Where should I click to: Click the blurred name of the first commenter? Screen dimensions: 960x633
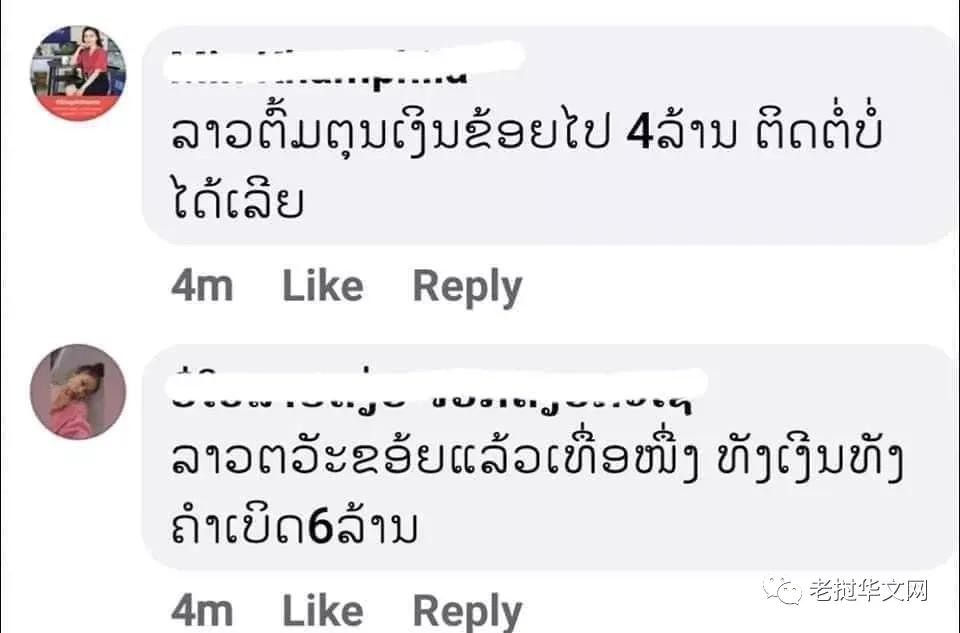(x=344, y=64)
